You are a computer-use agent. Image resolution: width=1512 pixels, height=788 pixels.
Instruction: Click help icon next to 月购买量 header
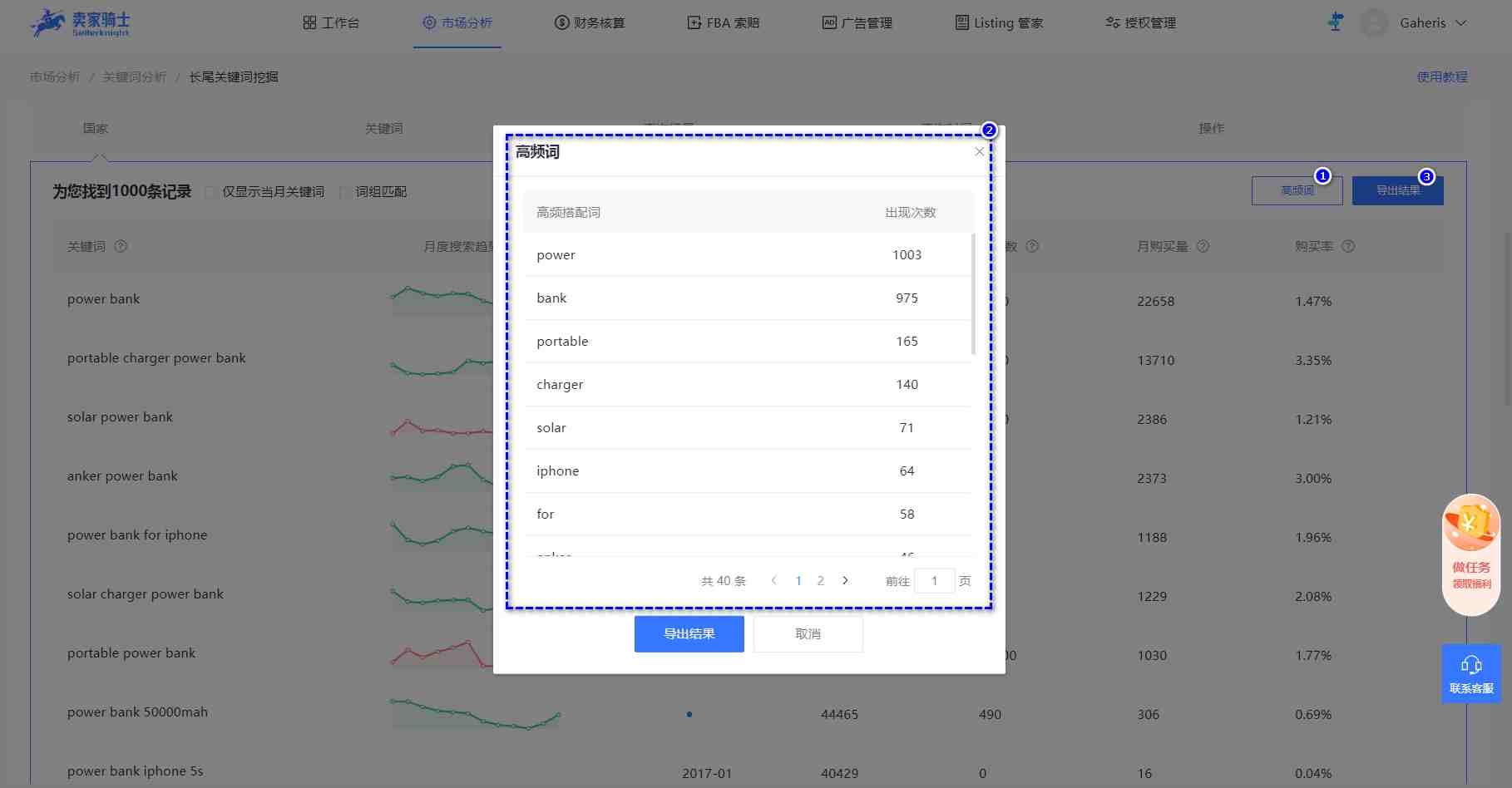tap(1203, 246)
